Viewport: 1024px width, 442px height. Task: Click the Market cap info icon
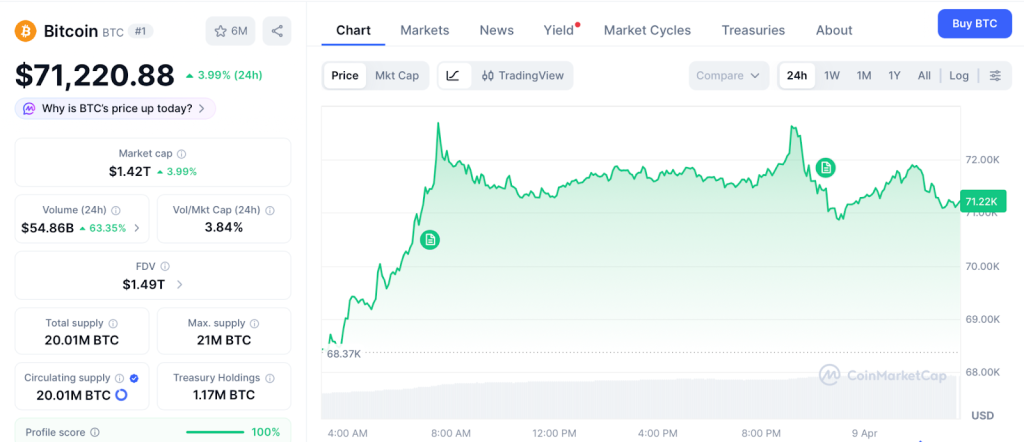(181, 154)
